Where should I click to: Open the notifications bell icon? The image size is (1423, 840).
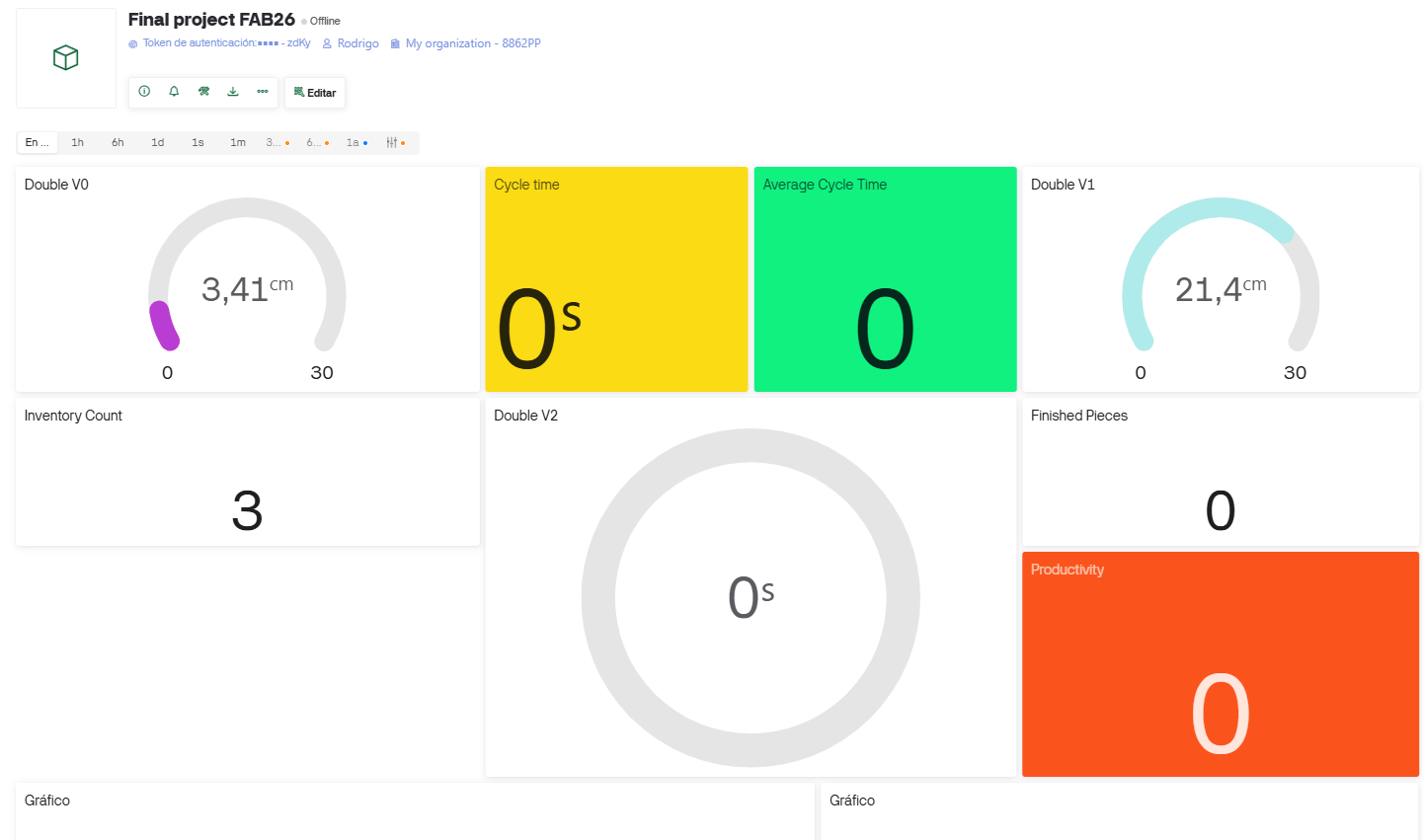point(174,92)
